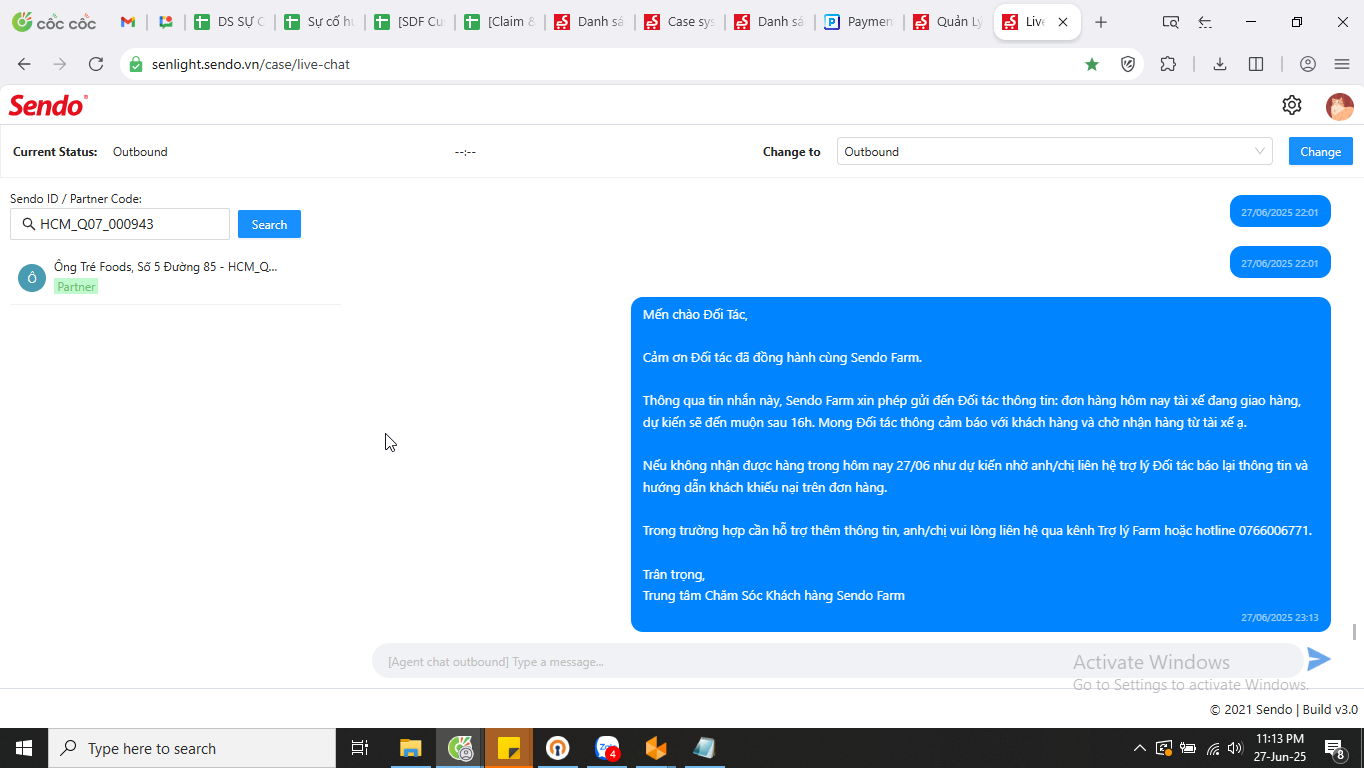This screenshot has width=1364, height=768.
Task: Send the chat message with the paper-plane icon
Action: pyautogui.click(x=1319, y=659)
